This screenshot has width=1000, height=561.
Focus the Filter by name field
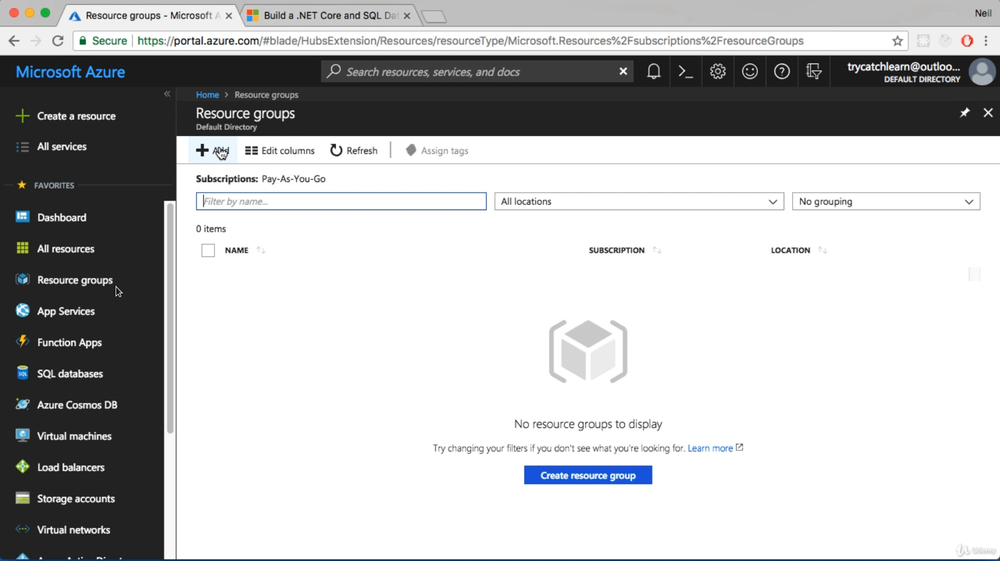tap(341, 201)
